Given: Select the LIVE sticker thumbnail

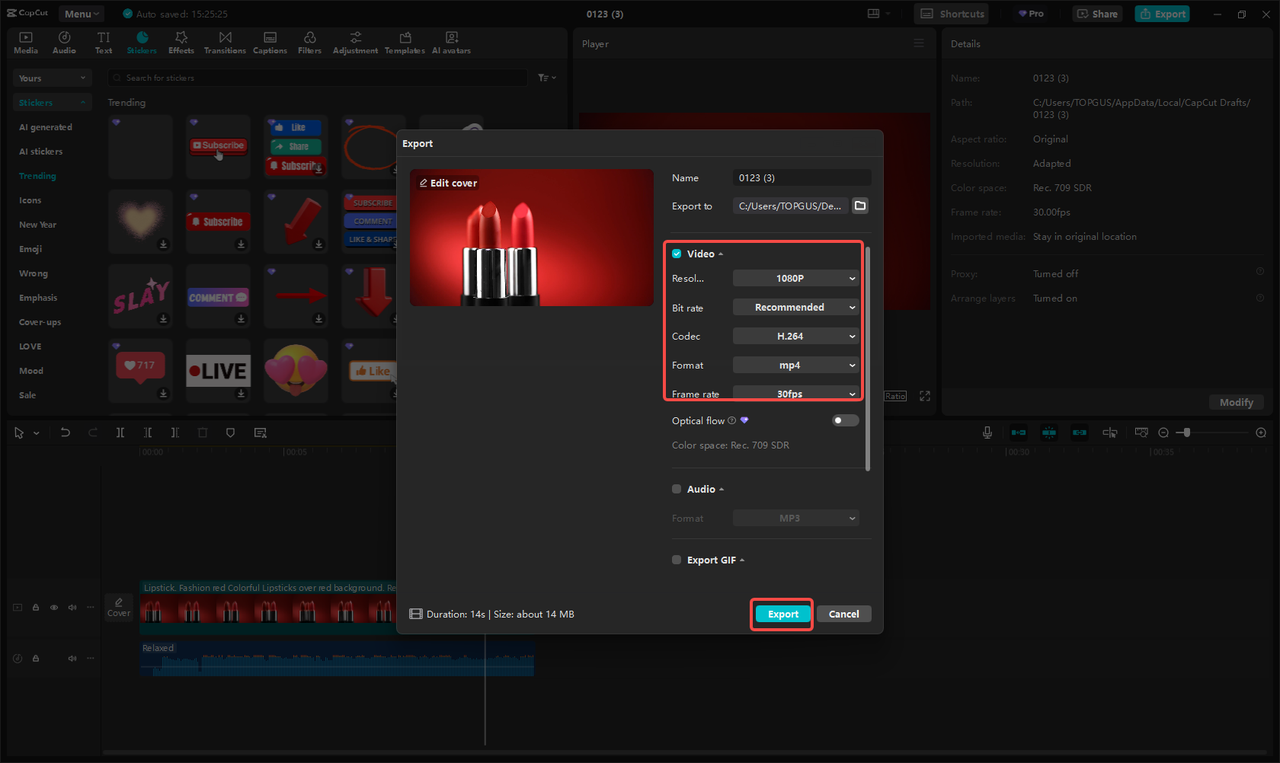Looking at the screenshot, I should coord(218,370).
